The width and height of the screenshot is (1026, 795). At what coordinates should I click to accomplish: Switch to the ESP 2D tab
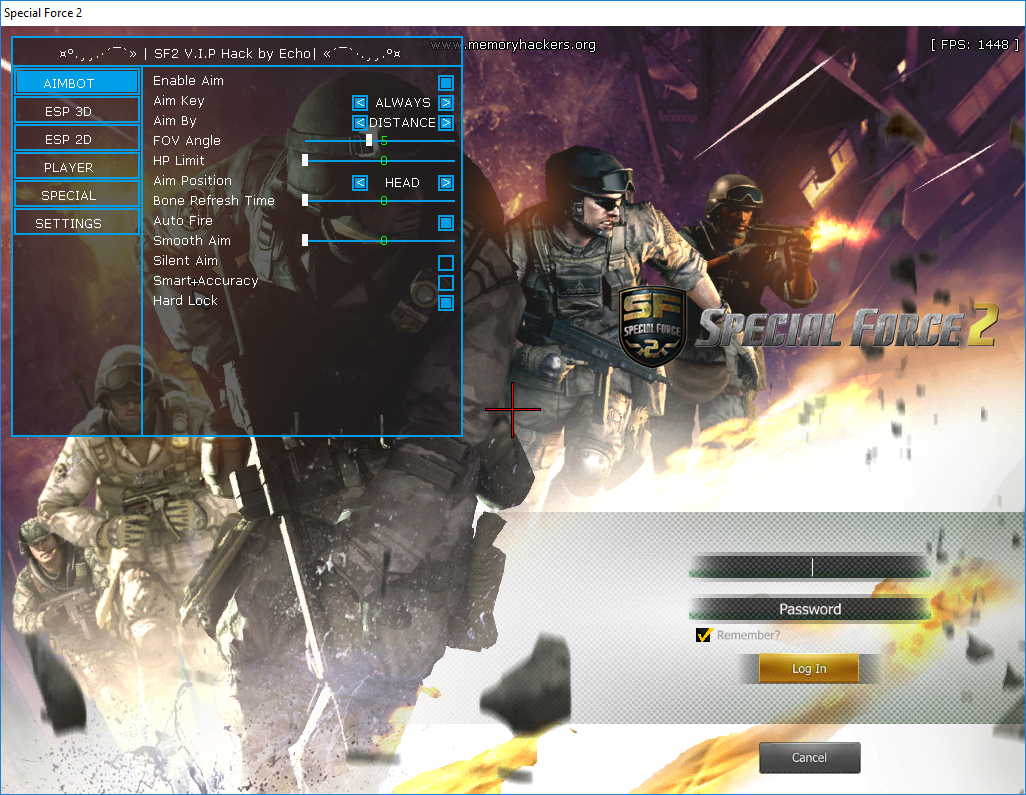coord(77,139)
